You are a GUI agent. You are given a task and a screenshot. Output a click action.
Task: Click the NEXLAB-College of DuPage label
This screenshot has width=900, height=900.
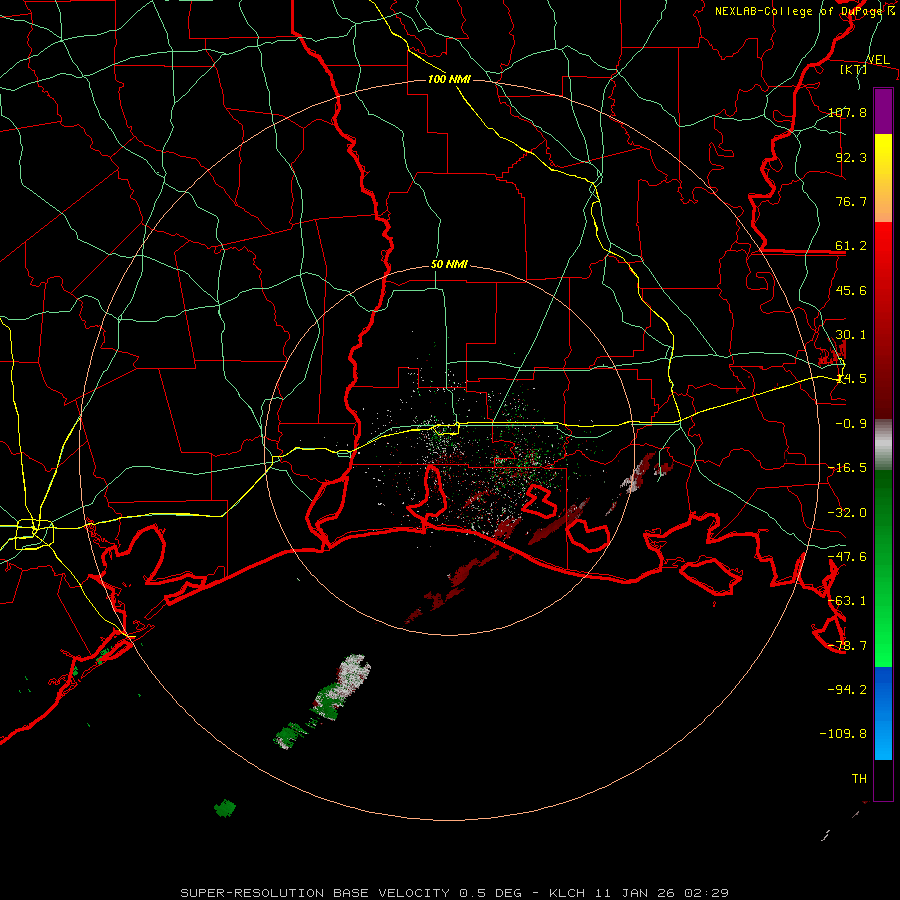pyautogui.click(x=798, y=11)
